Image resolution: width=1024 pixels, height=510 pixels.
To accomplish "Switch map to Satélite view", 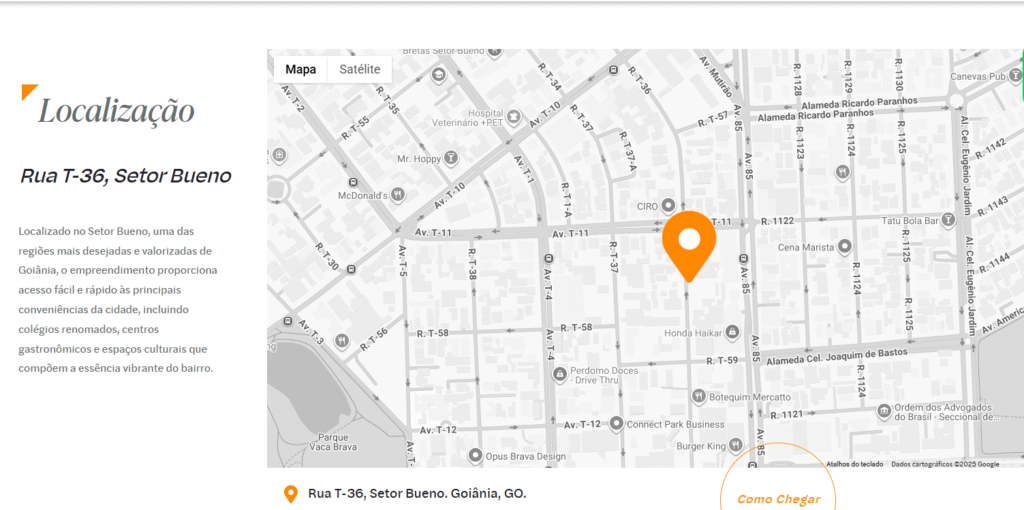I will [x=359, y=69].
